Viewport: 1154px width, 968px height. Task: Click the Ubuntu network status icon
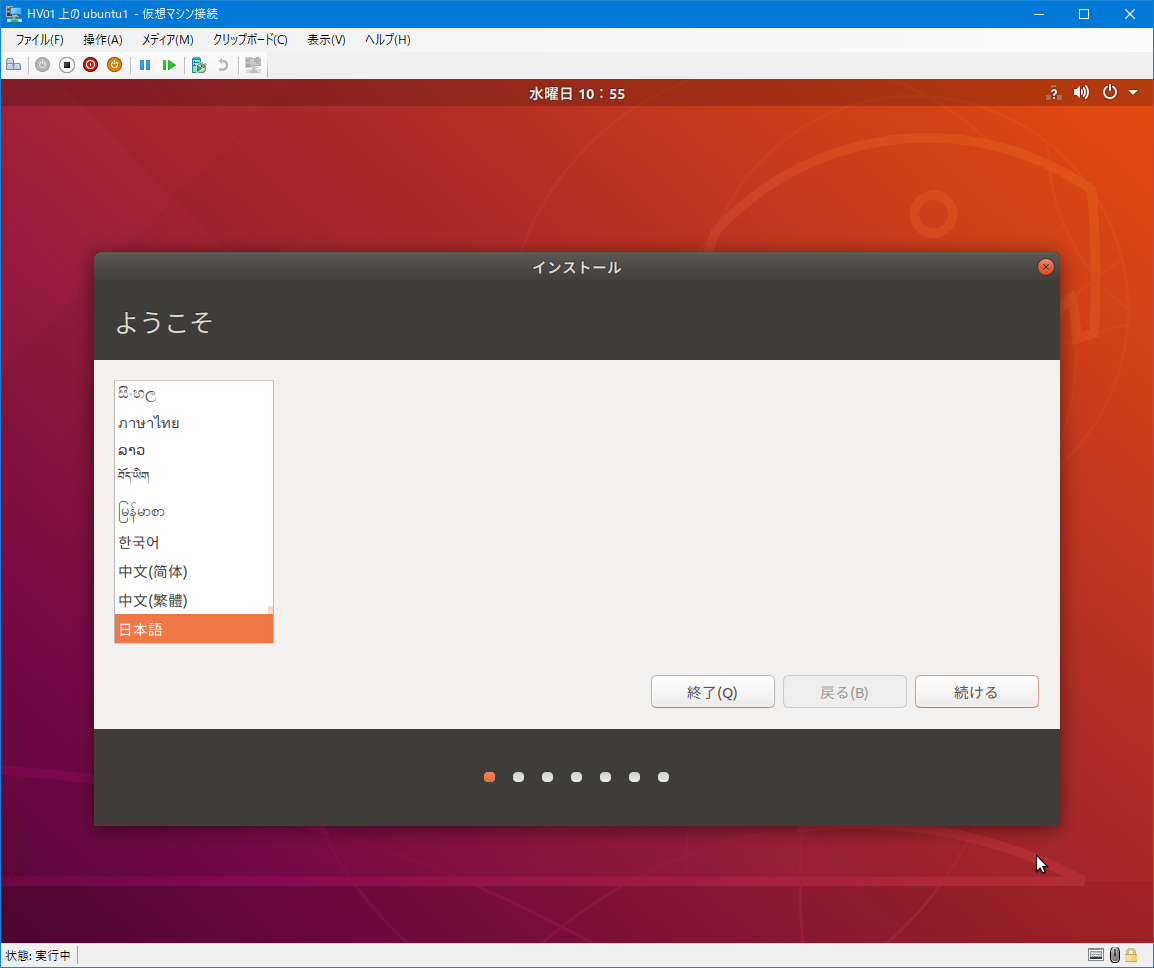(x=1053, y=93)
